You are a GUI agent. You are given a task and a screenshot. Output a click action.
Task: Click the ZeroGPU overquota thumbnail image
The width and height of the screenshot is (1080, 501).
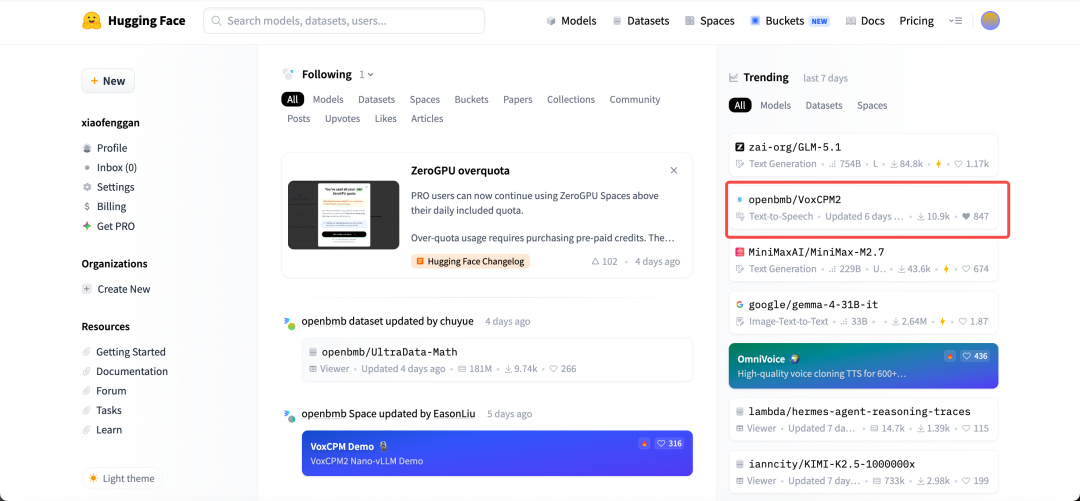(344, 214)
